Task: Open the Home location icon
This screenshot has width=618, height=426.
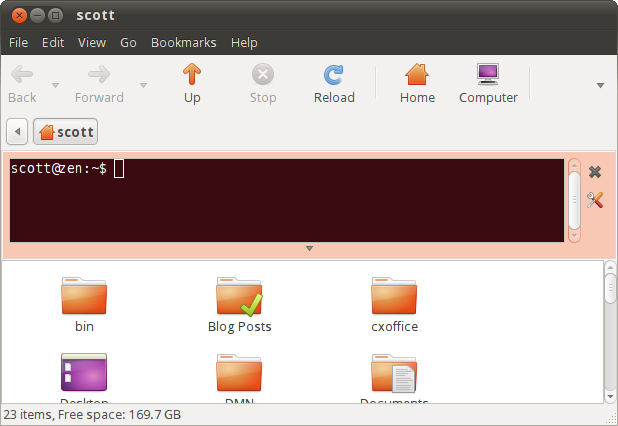Action: point(417,75)
